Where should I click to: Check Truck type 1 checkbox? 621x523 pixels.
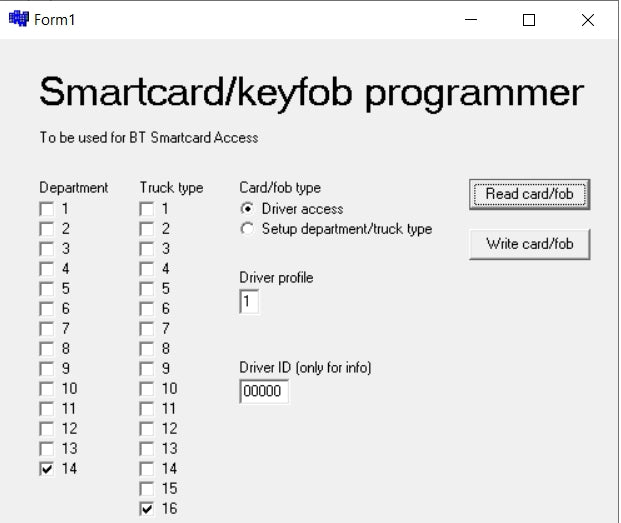[x=146, y=209]
